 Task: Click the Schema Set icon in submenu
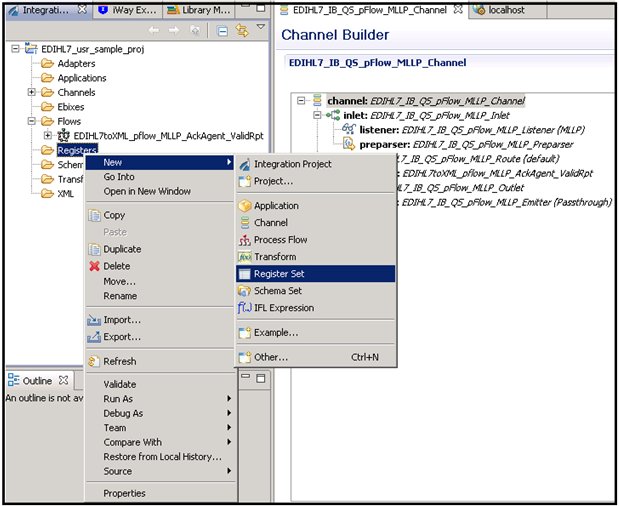point(245,291)
